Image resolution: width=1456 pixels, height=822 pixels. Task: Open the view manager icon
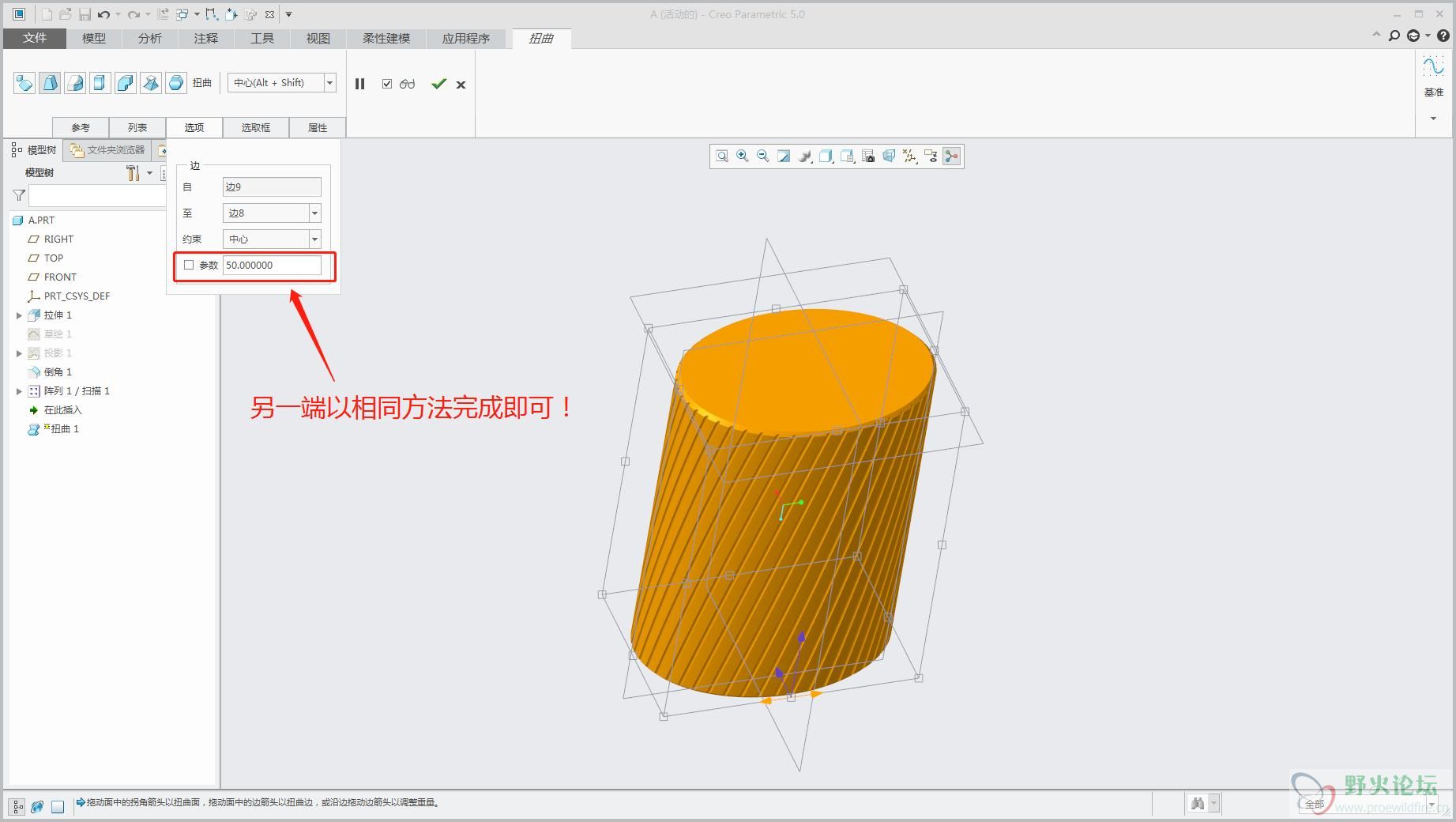(847, 156)
